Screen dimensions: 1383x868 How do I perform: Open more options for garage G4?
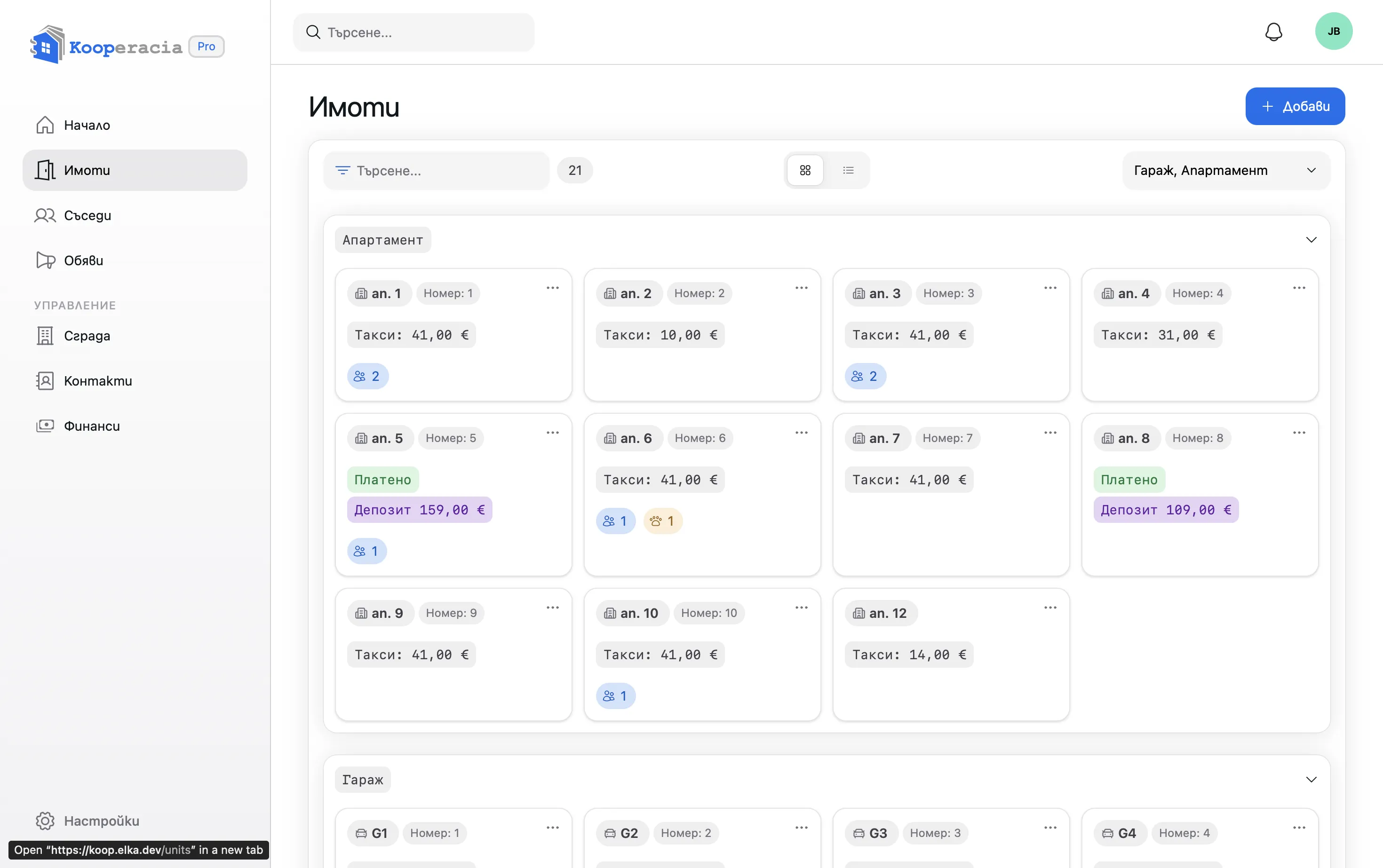1299,828
